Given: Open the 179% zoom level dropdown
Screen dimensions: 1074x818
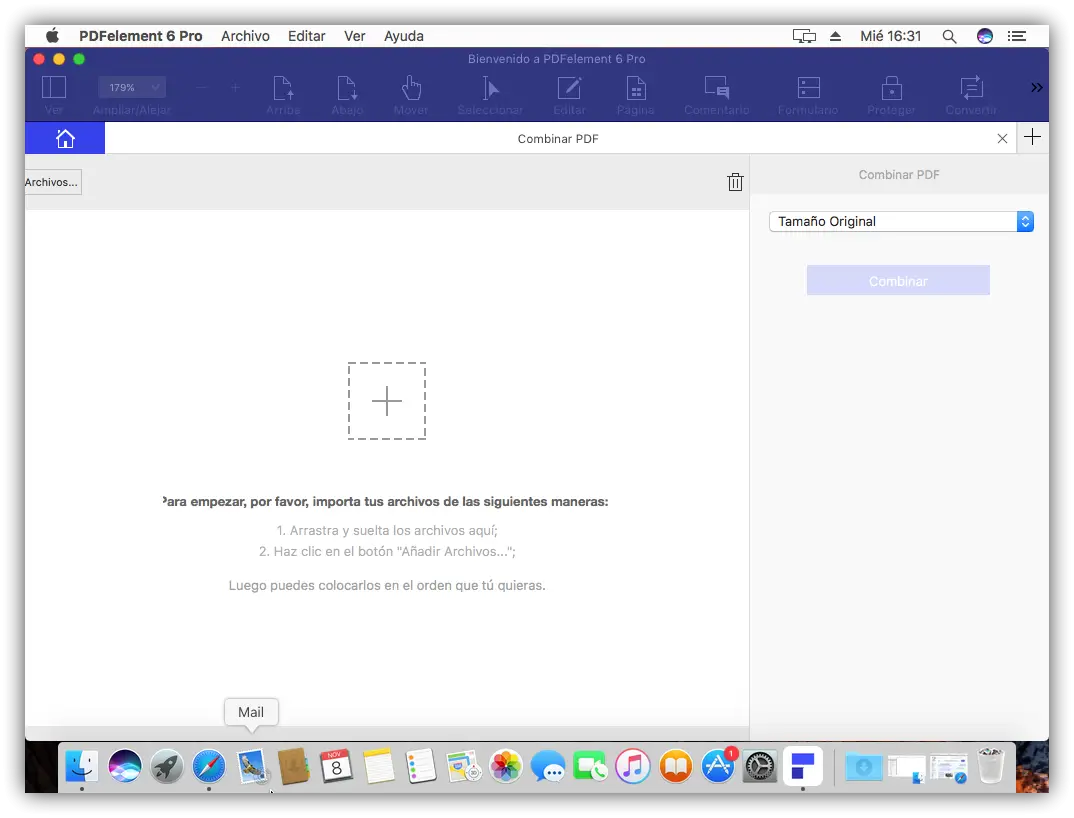Looking at the screenshot, I should pos(131,88).
